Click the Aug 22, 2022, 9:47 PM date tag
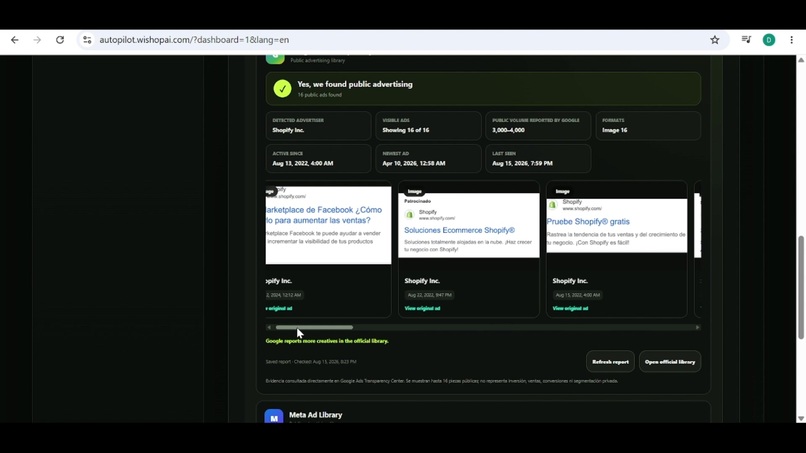Viewport: 806px width, 453px height. coord(429,295)
